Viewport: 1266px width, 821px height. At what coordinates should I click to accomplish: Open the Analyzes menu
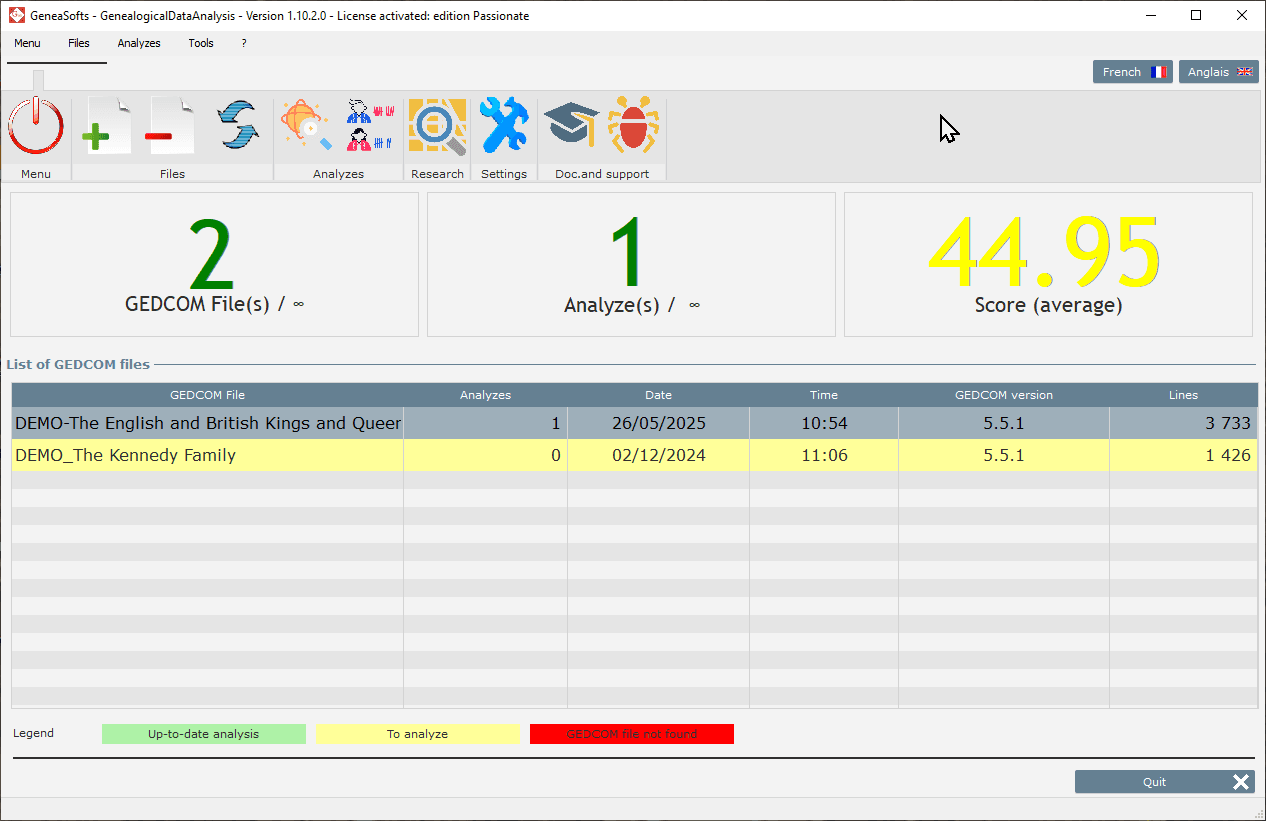pos(139,43)
